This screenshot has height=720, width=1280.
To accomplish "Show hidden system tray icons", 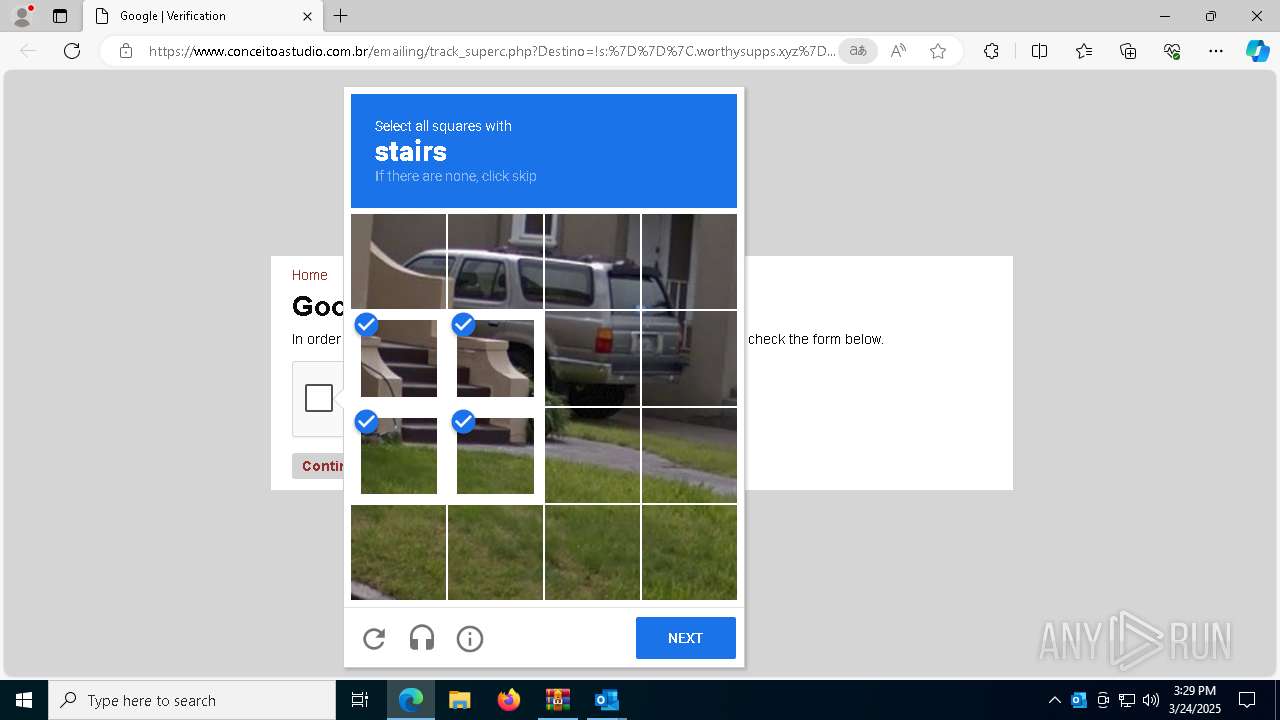I will (1054, 700).
